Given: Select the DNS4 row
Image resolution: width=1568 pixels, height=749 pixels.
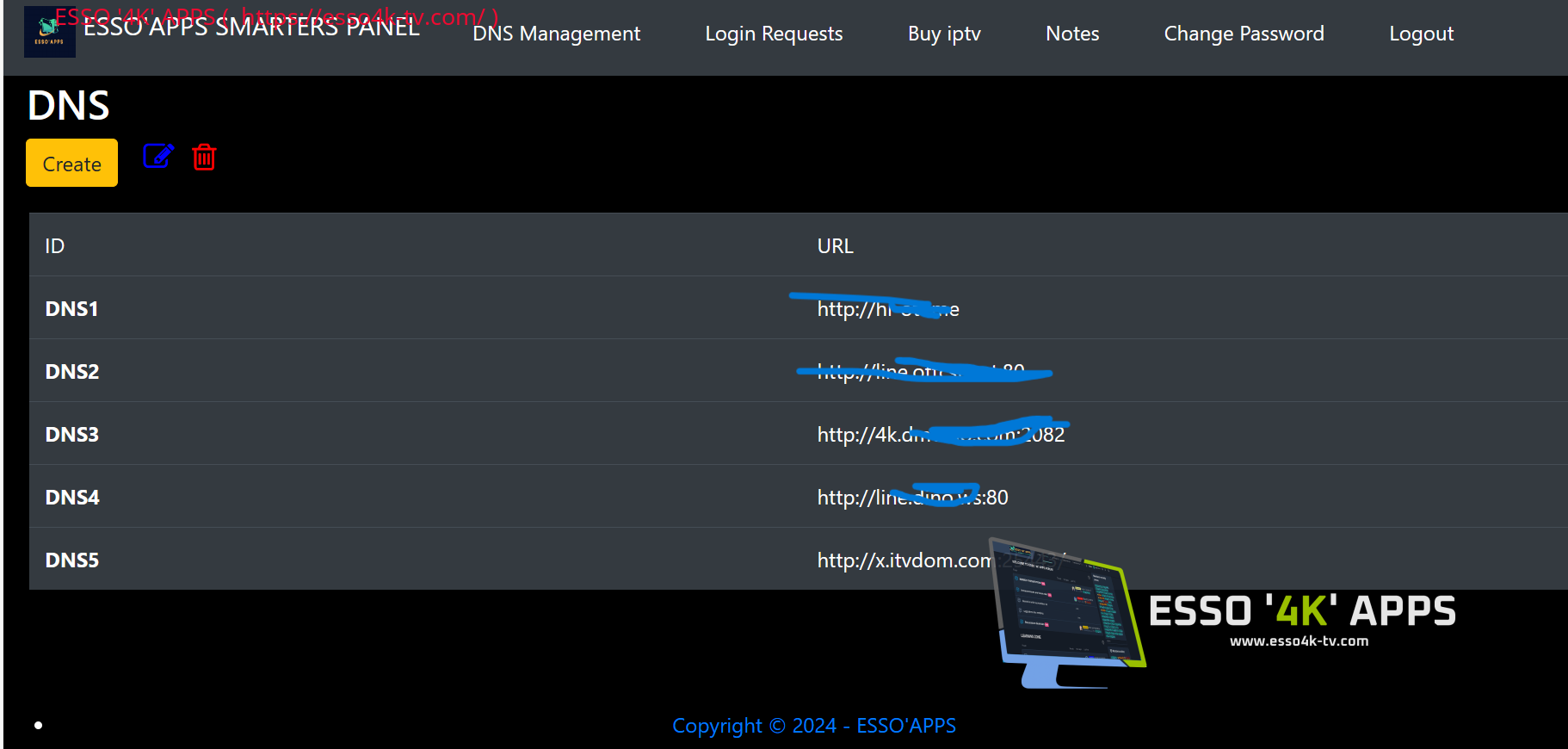Looking at the screenshot, I should (71, 497).
